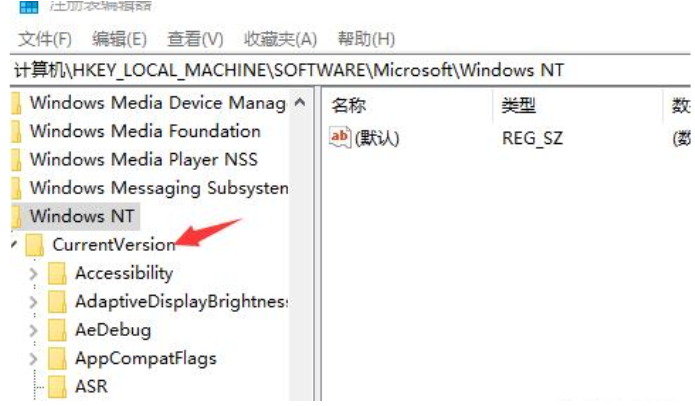Open the 编辑(E) menu
Viewport: 695px width, 406px height.
click(119, 39)
